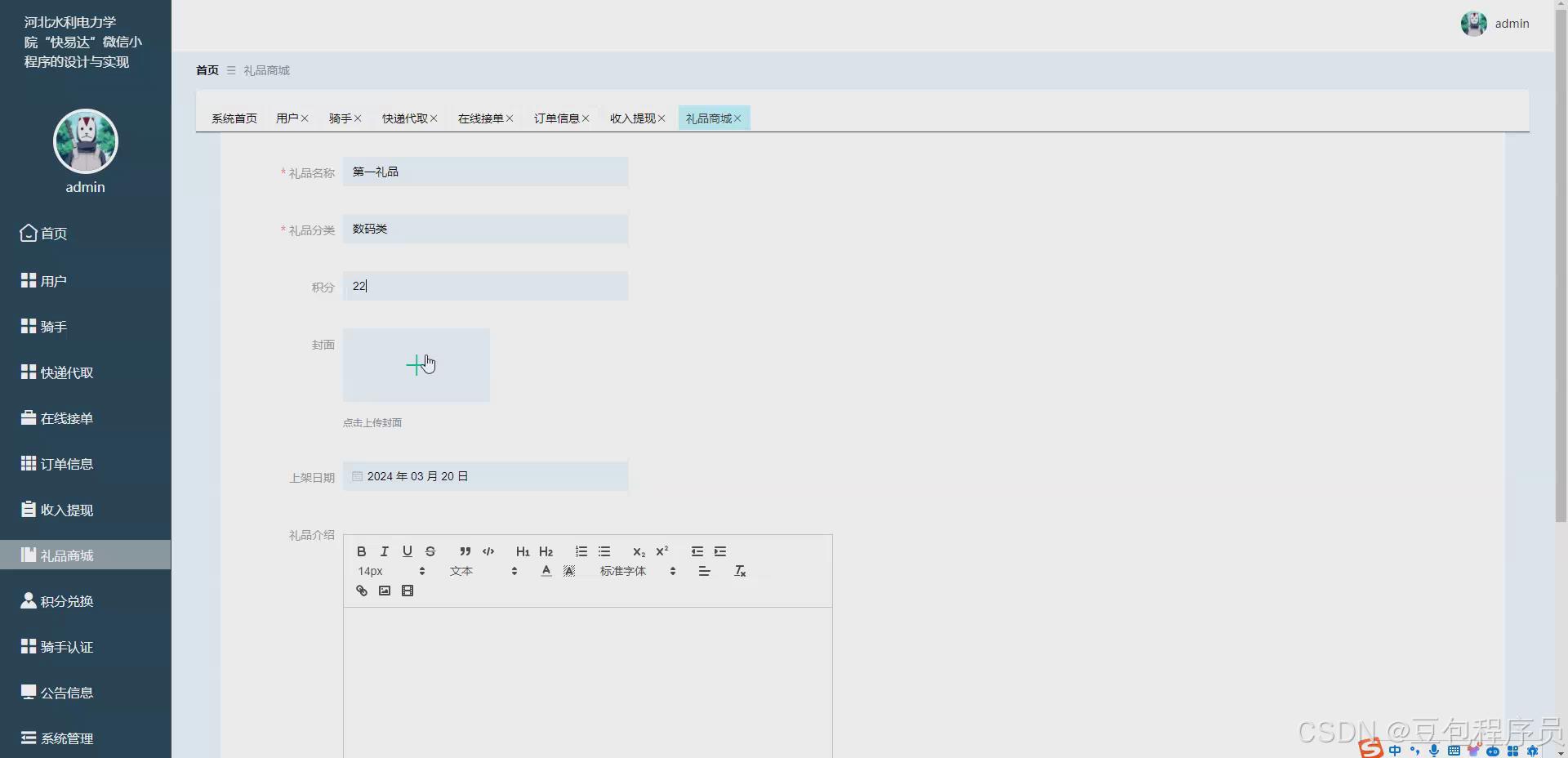This screenshot has height=758, width=1568.
Task: Focus the 礼品名称 input field
Action: (485, 172)
